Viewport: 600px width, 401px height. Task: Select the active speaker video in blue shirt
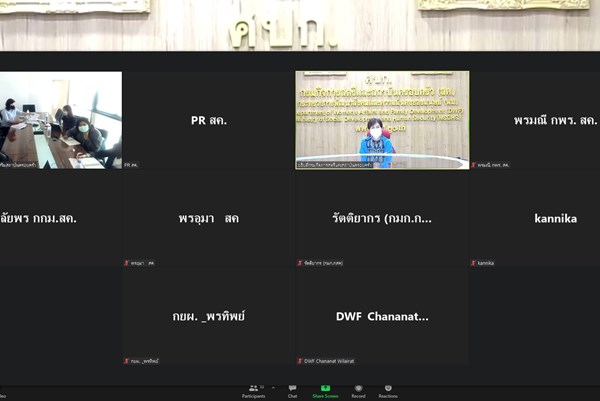pyautogui.click(x=382, y=120)
